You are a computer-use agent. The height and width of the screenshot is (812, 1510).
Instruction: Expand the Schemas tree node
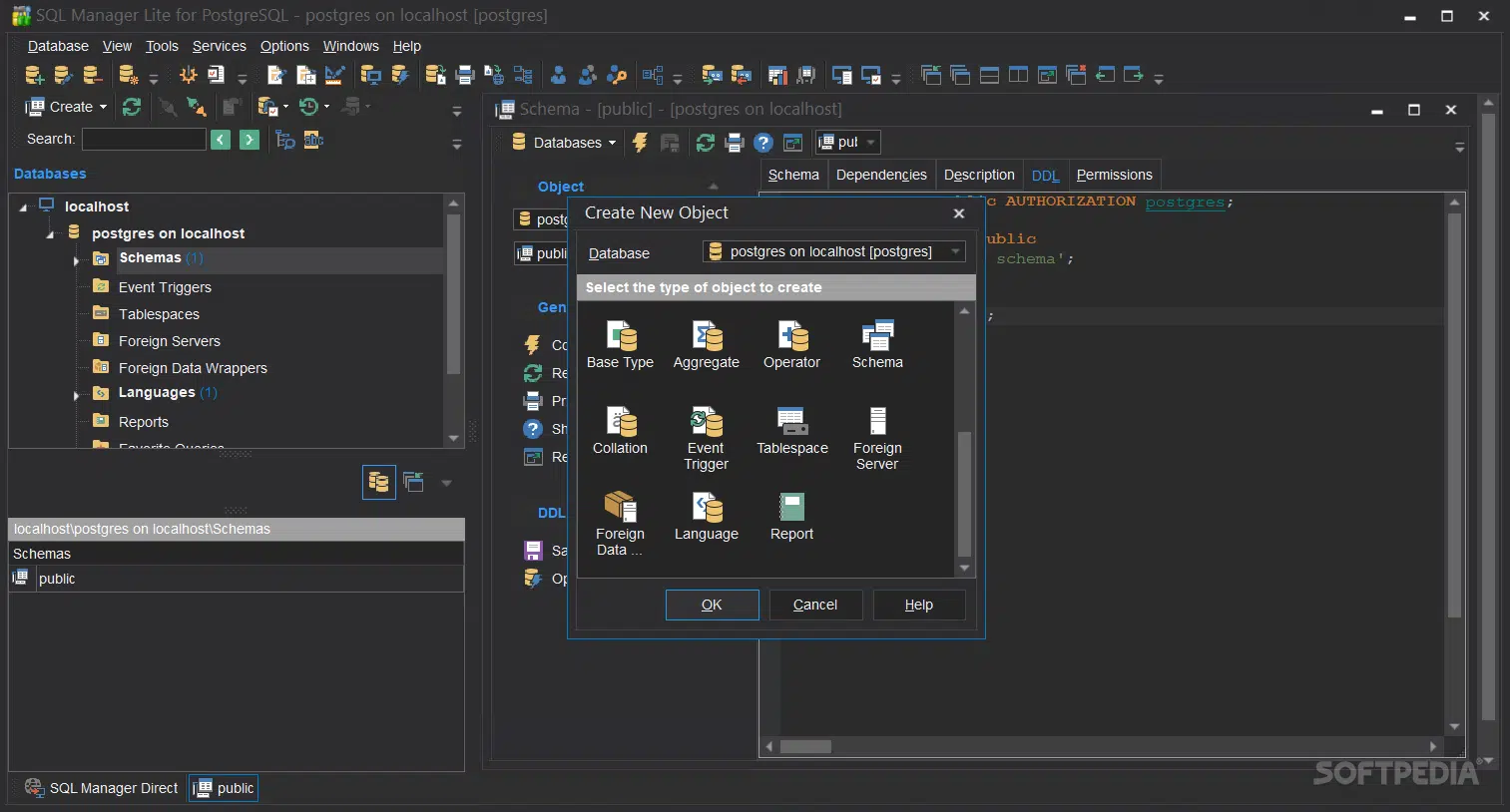pyautogui.click(x=76, y=261)
